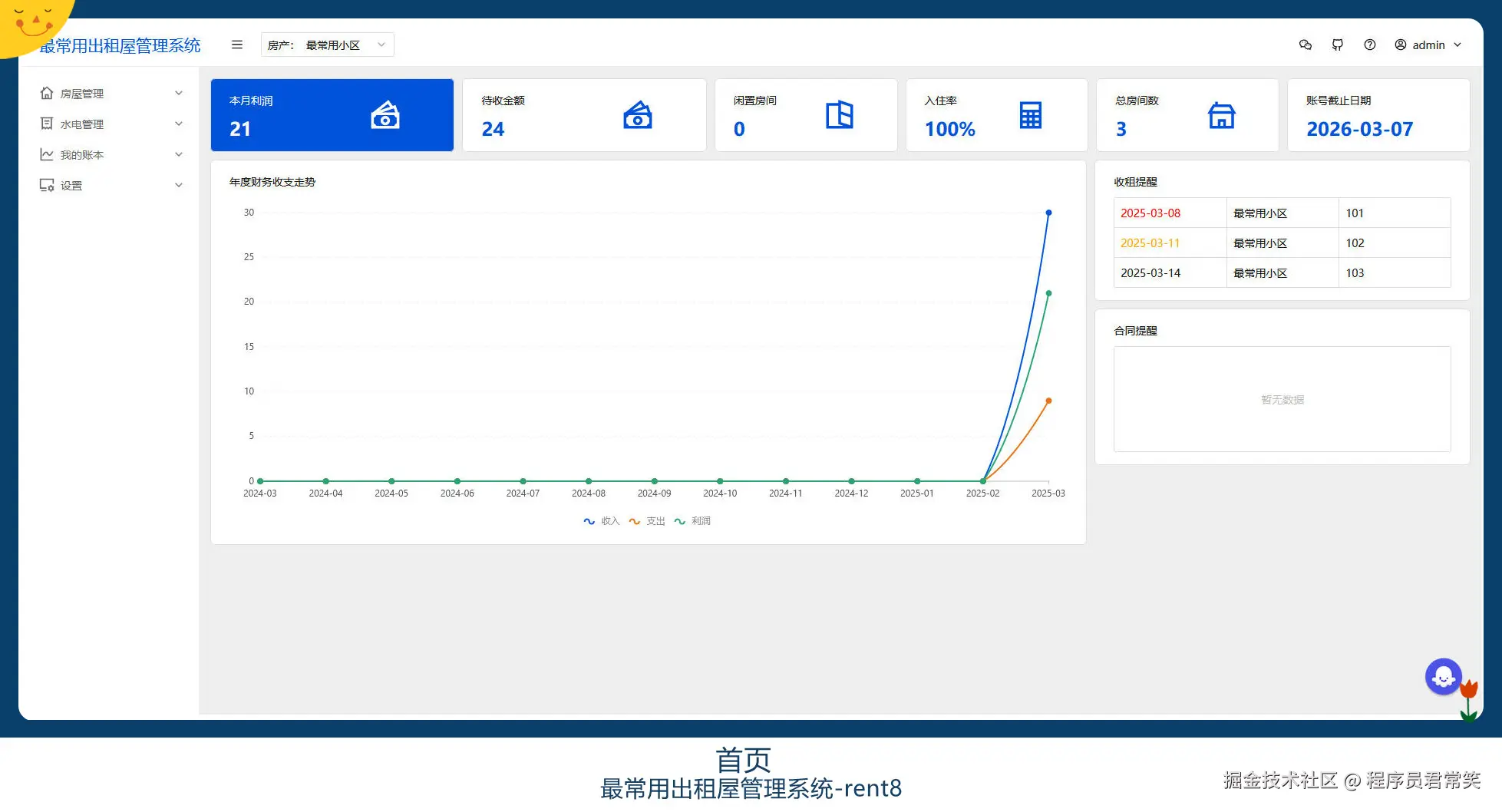Expand the 设置 submenu chevron

(179, 185)
